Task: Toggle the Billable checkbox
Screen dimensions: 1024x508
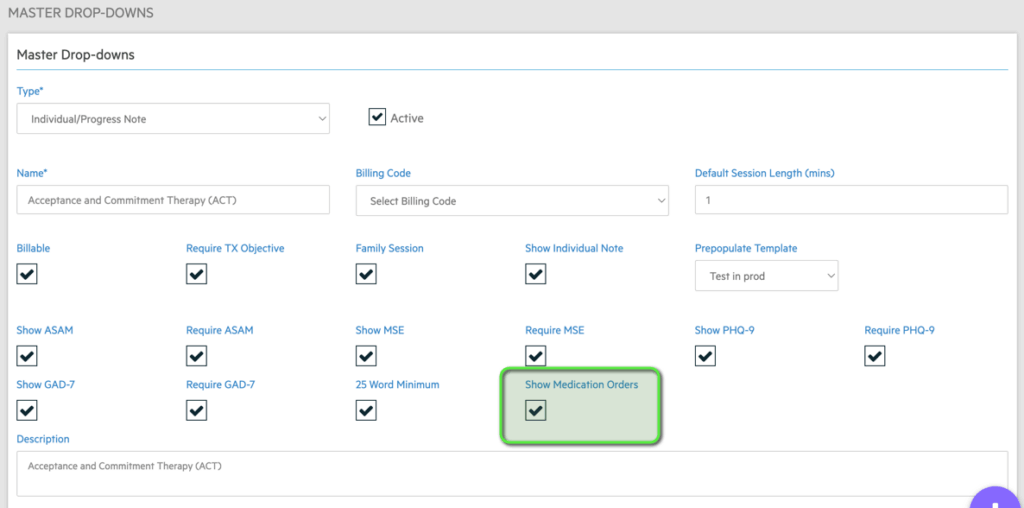Action: [x=27, y=274]
